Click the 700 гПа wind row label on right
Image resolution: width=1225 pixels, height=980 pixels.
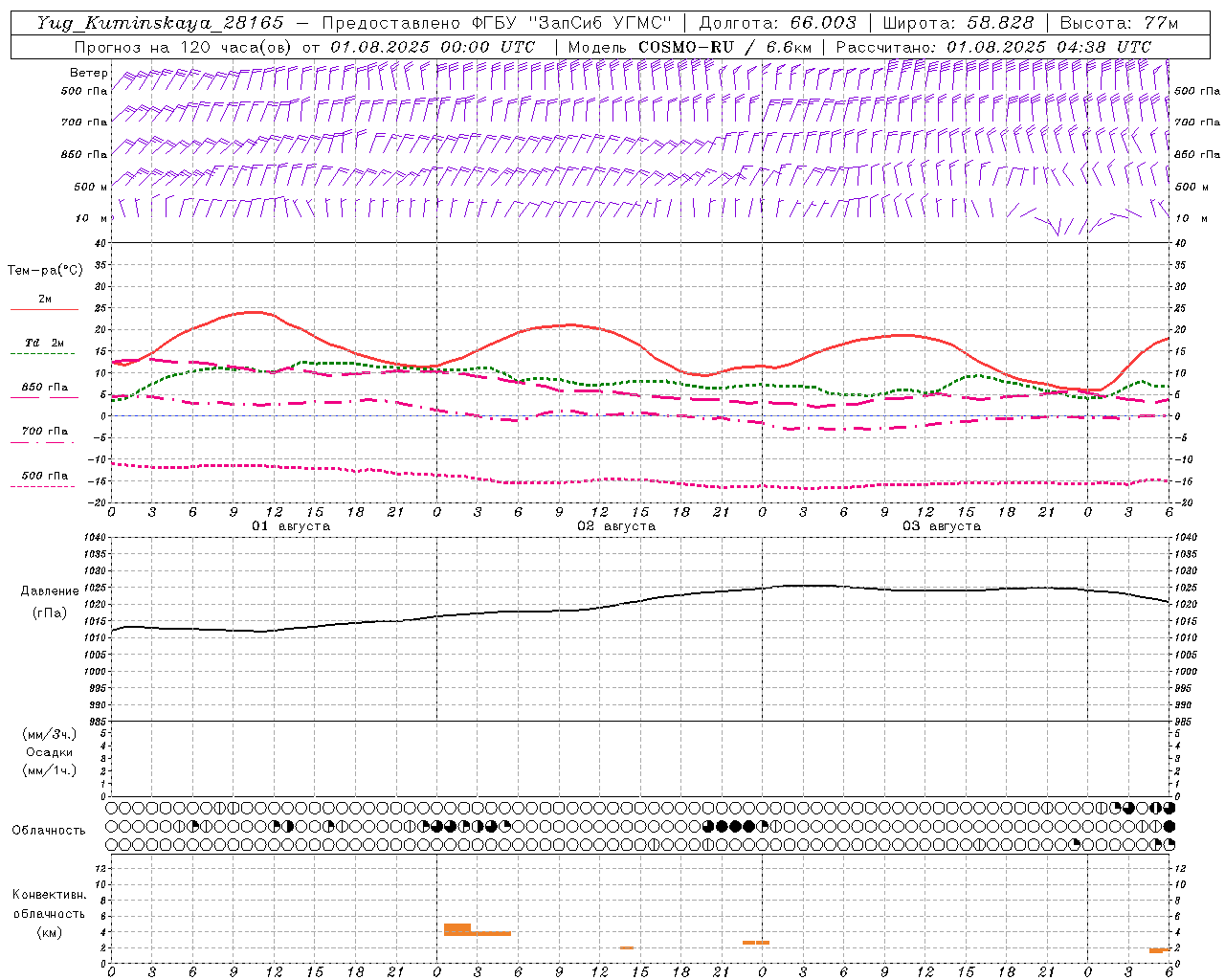click(x=1197, y=122)
